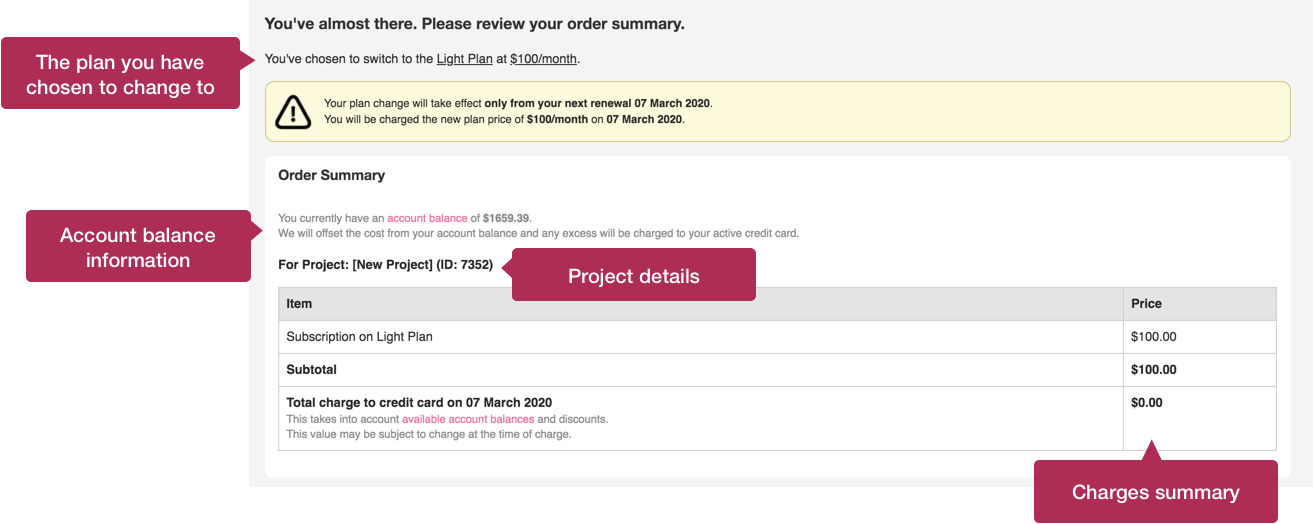This screenshot has height=524, width=1313.
Task: Click the warning triangle icon
Action: pos(293,111)
